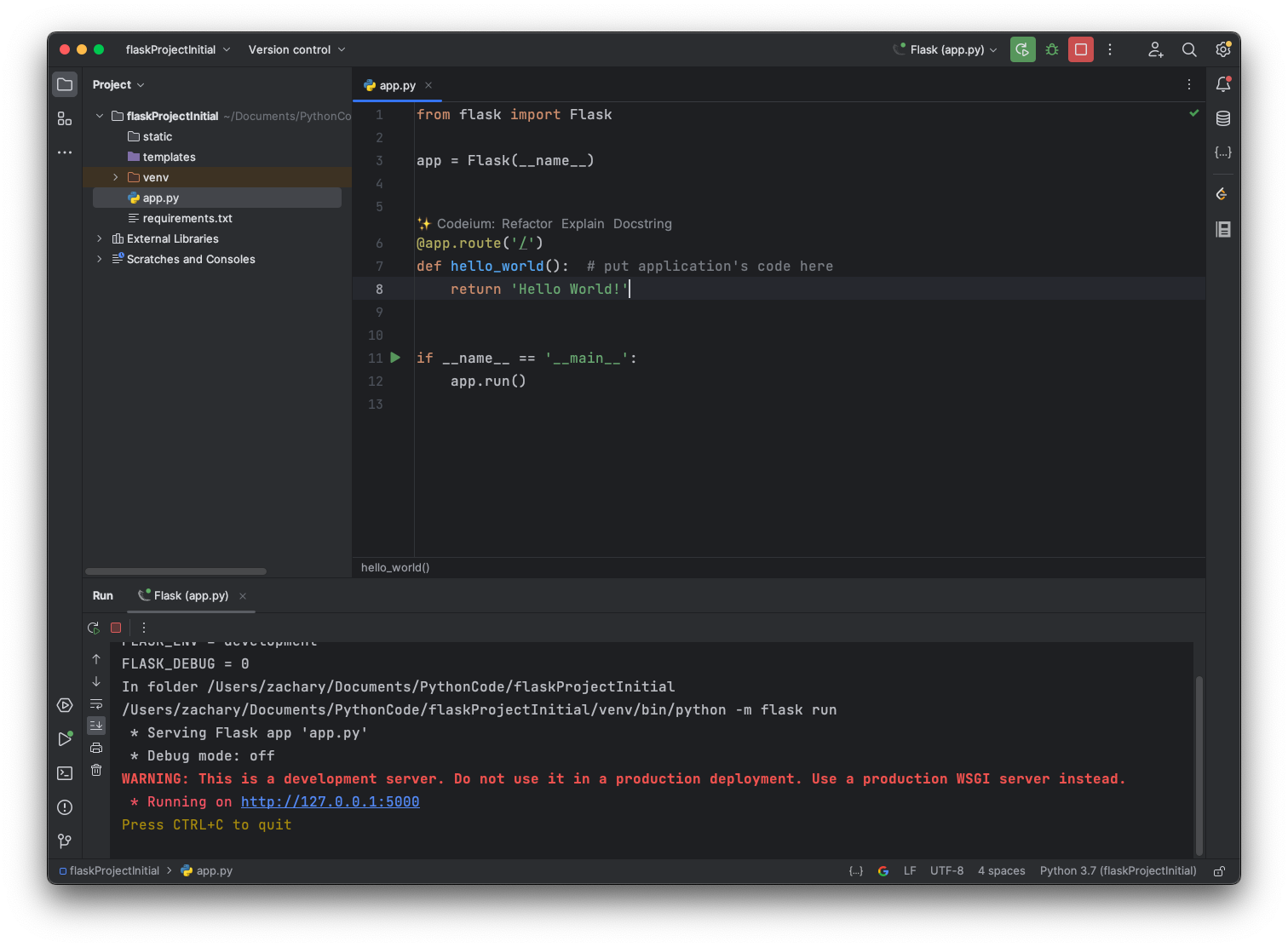Open the Structure tool window
The height and width of the screenshot is (947, 1288).
click(x=65, y=118)
